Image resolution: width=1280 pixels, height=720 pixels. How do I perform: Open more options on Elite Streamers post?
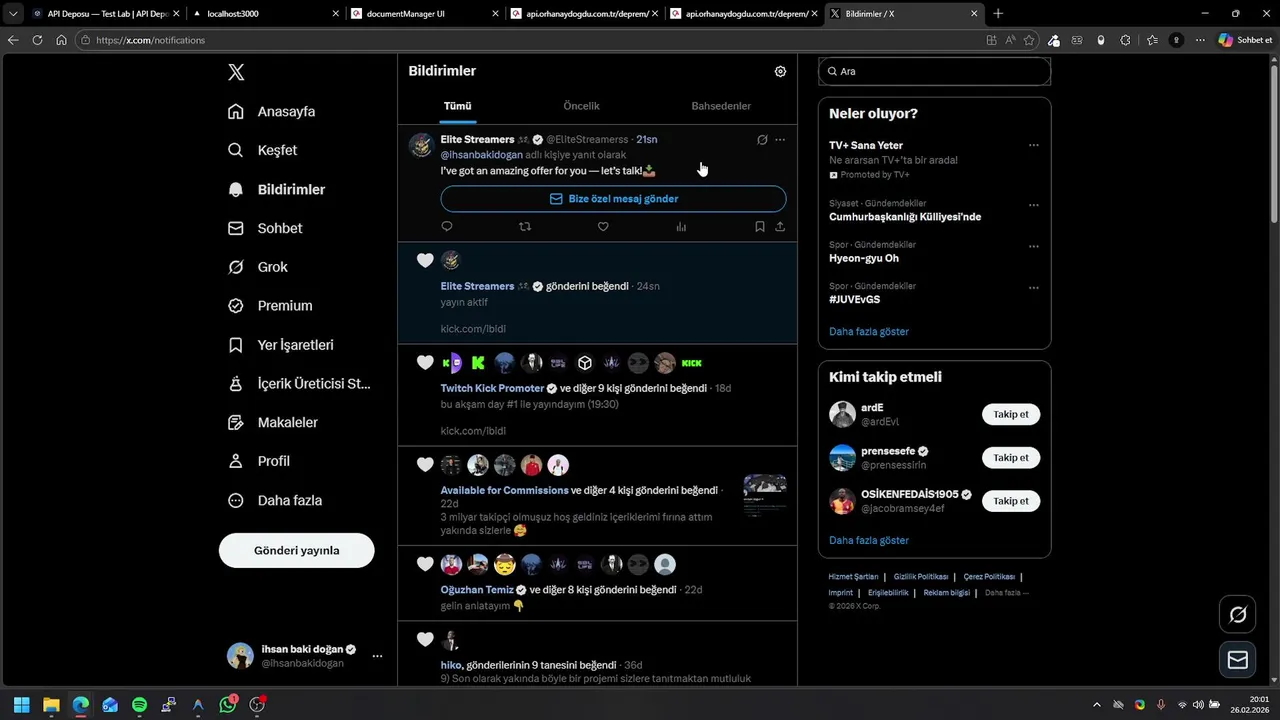pyautogui.click(x=780, y=140)
